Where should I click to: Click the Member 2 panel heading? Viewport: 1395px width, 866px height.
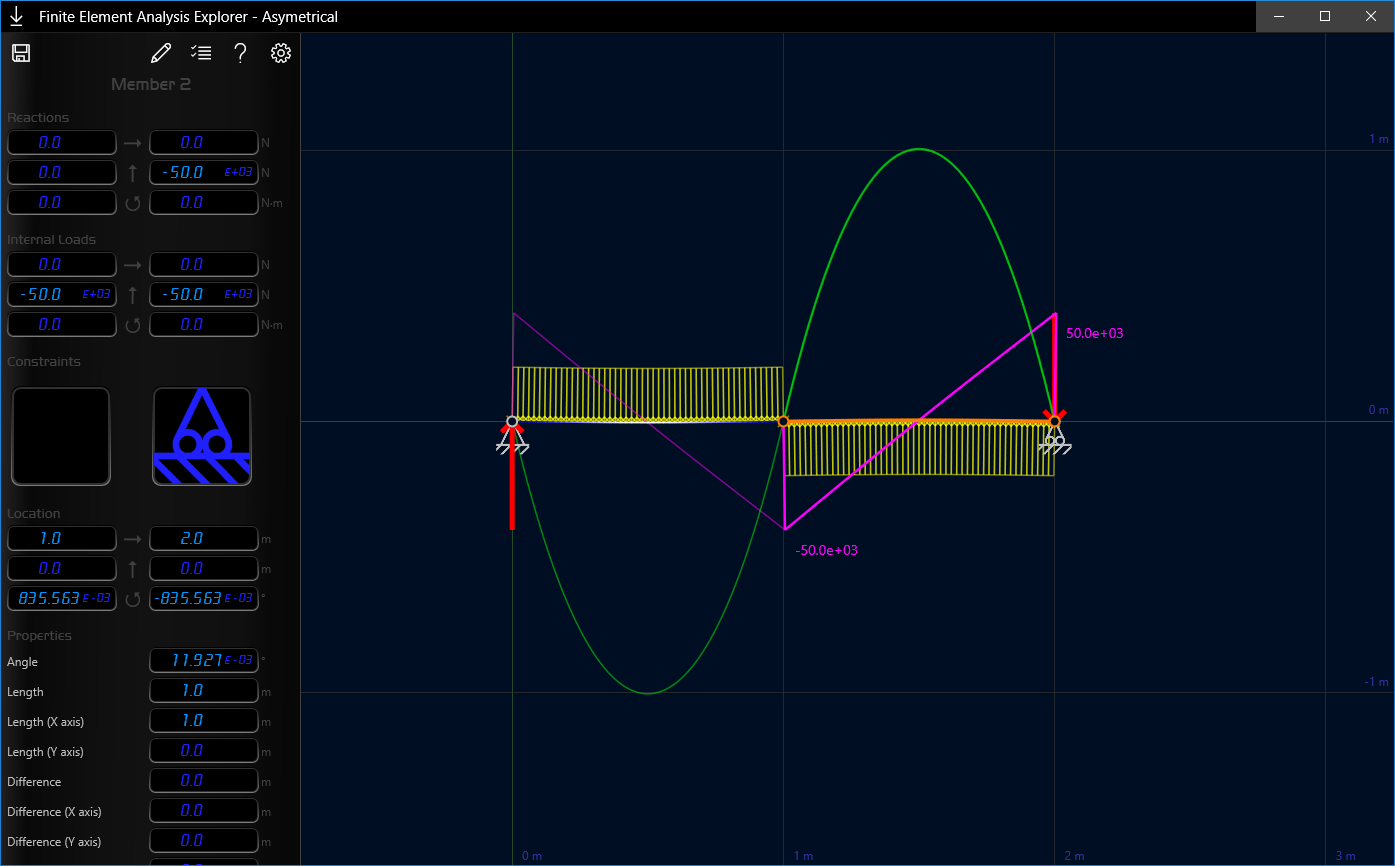[151, 84]
